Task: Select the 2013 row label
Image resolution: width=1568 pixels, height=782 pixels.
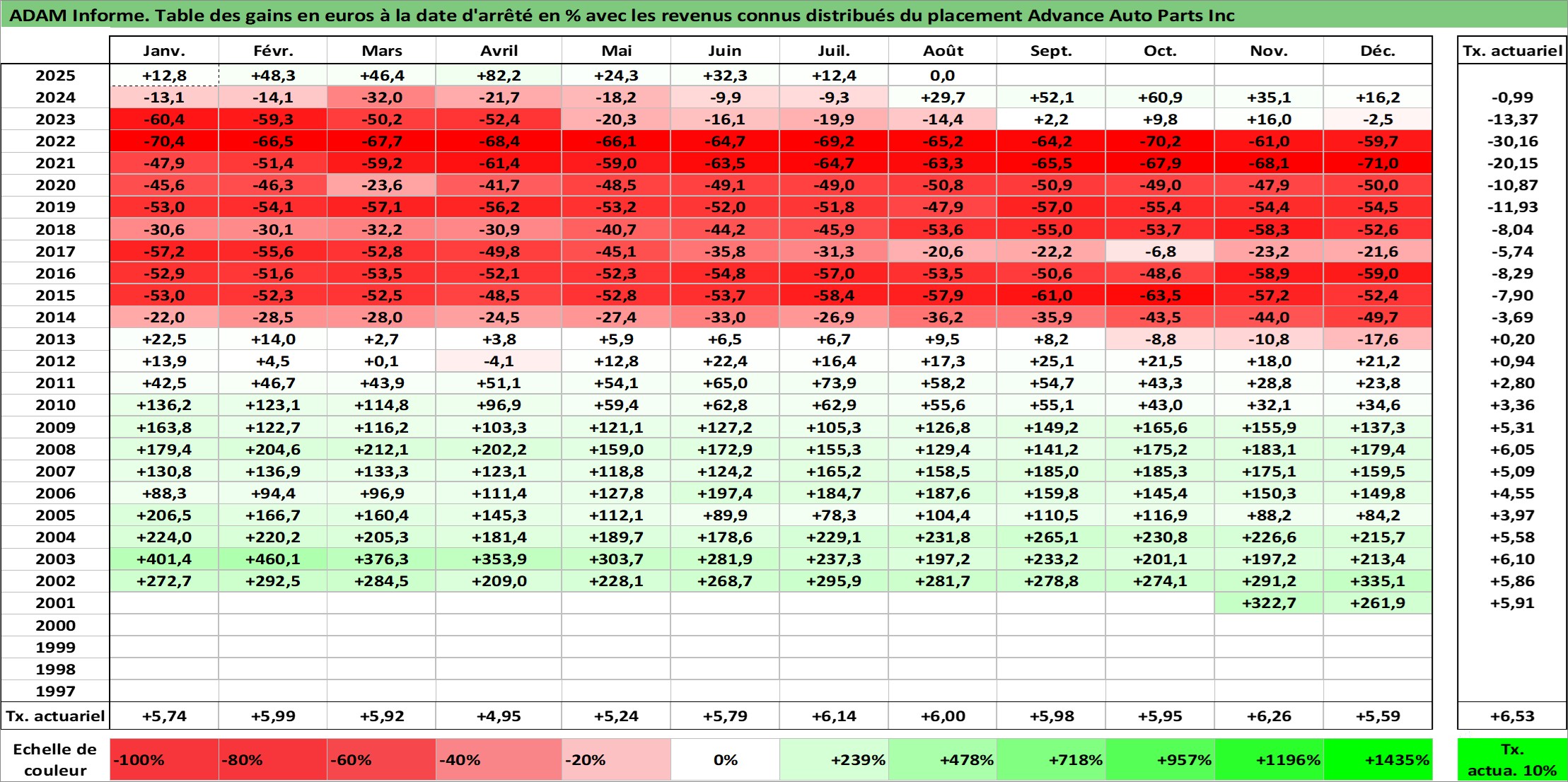Action: (55, 339)
